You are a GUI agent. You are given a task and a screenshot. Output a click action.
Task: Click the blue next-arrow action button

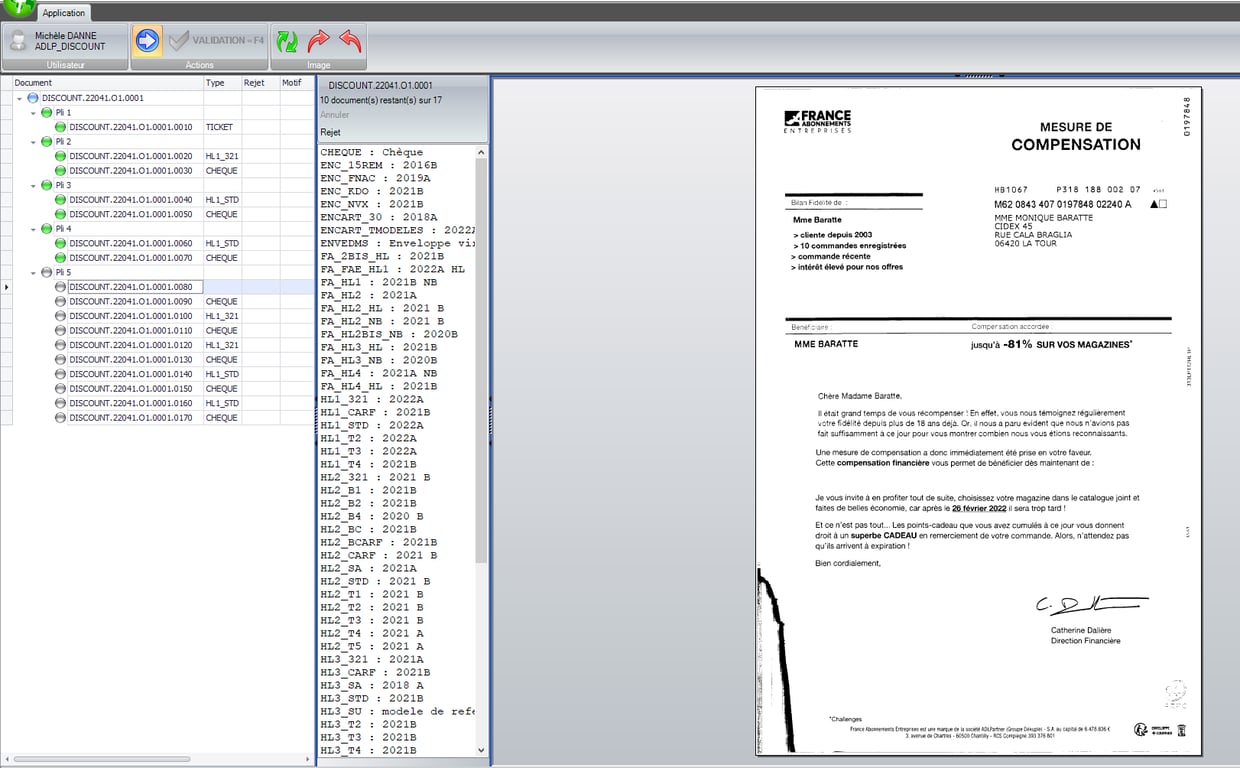pyautogui.click(x=148, y=41)
